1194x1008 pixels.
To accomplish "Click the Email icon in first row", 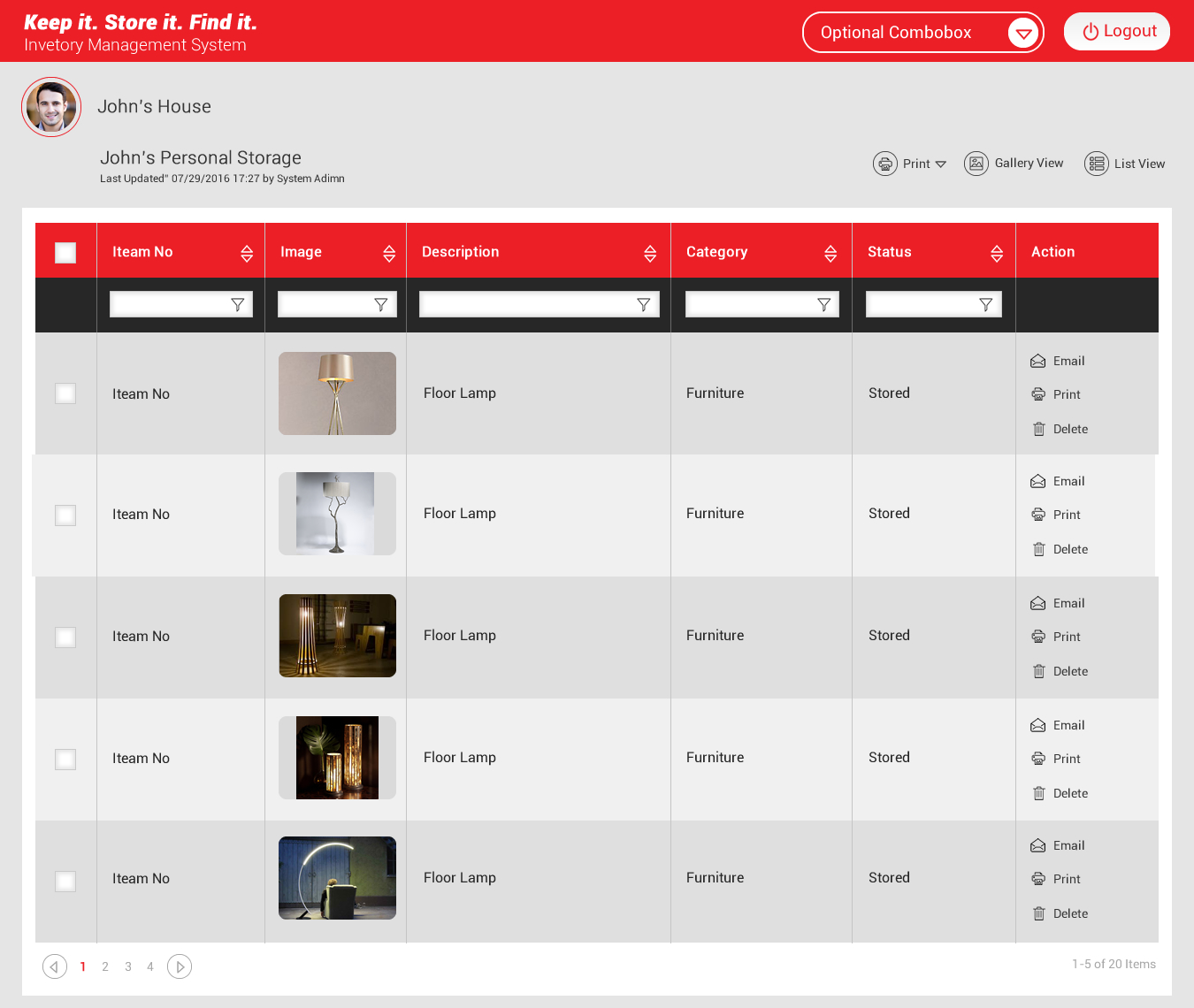I will [1038, 361].
